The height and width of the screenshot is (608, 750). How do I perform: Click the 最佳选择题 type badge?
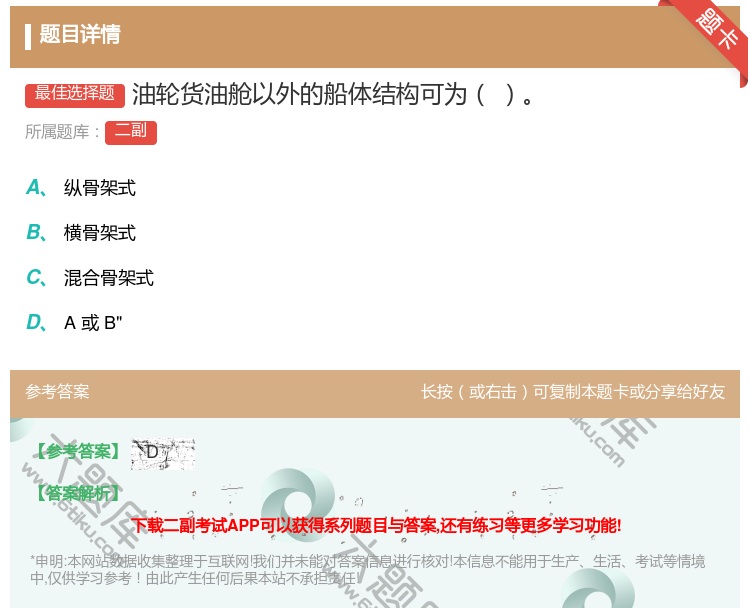point(75,95)
